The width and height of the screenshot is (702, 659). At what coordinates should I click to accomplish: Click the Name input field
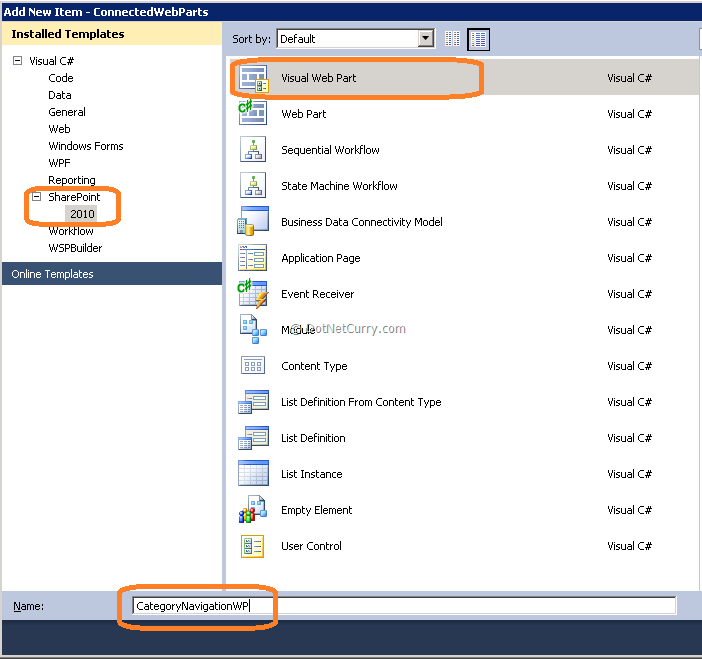404,606
